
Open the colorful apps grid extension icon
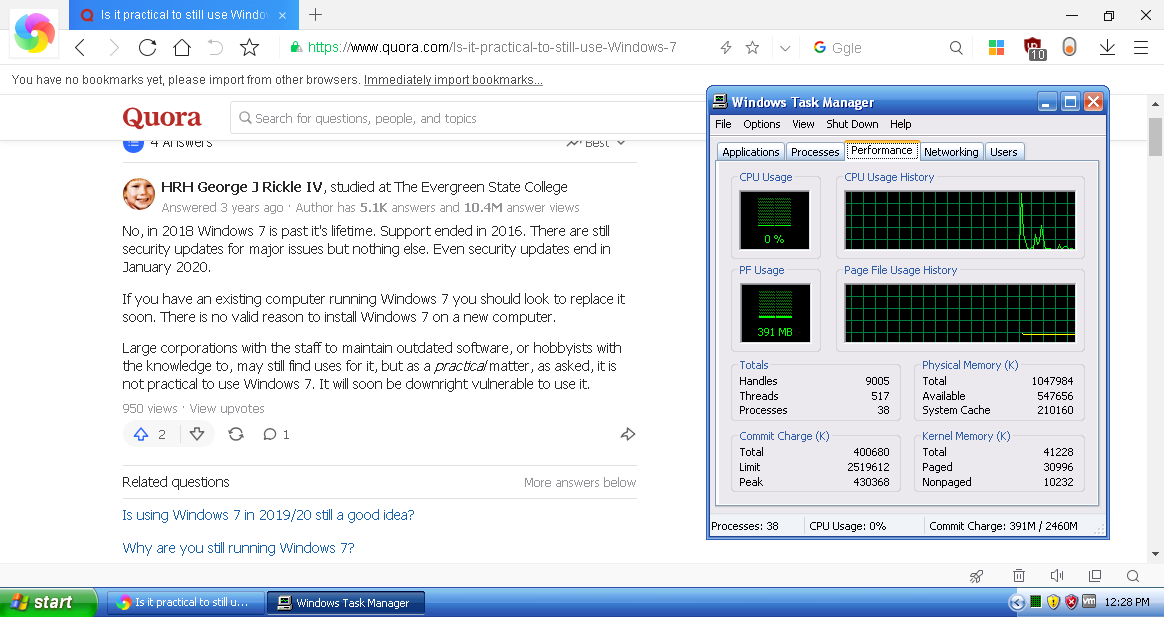(x=996, y=48)
